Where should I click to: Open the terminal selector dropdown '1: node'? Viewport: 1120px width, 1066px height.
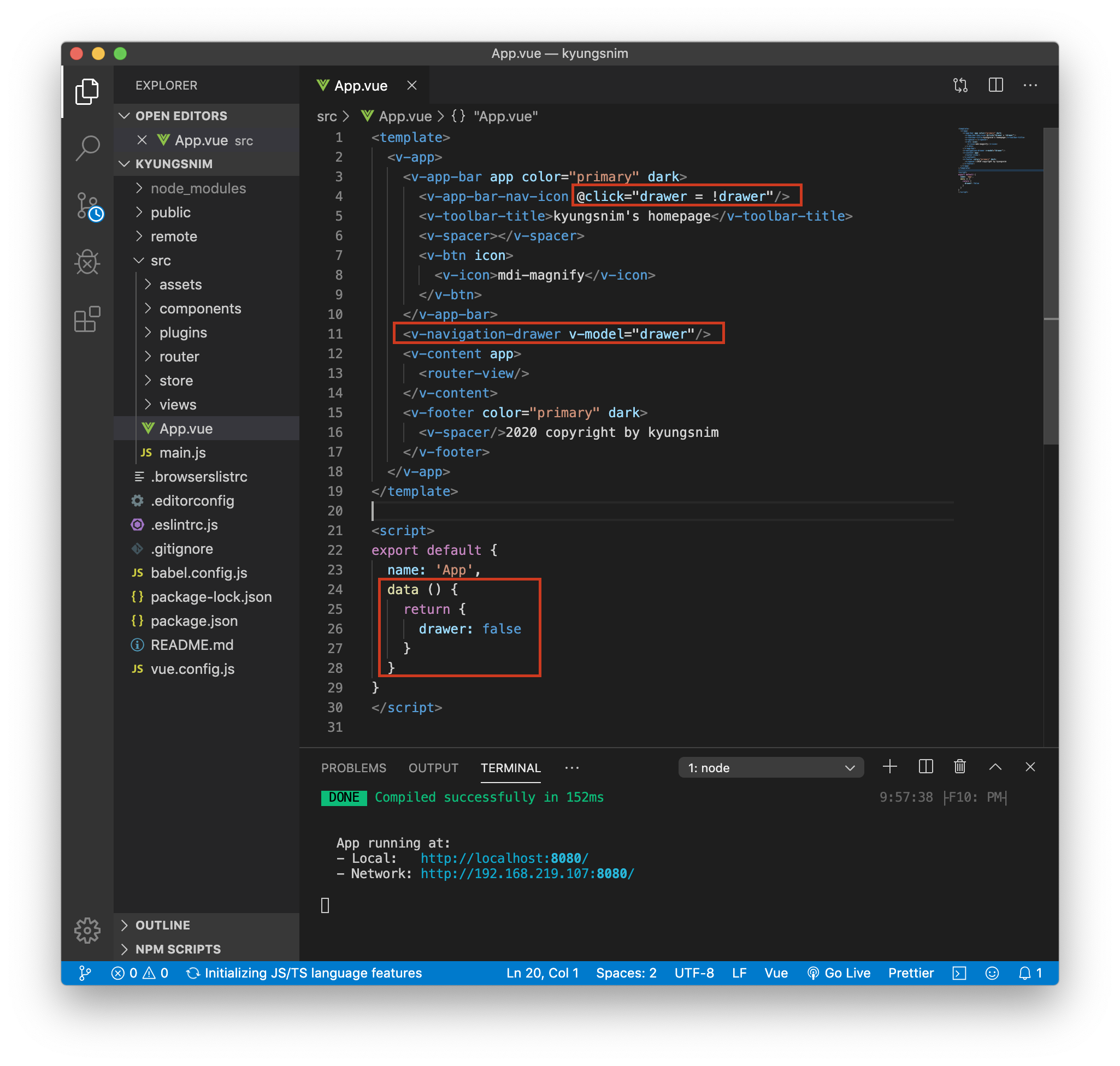tap(770, 768)
